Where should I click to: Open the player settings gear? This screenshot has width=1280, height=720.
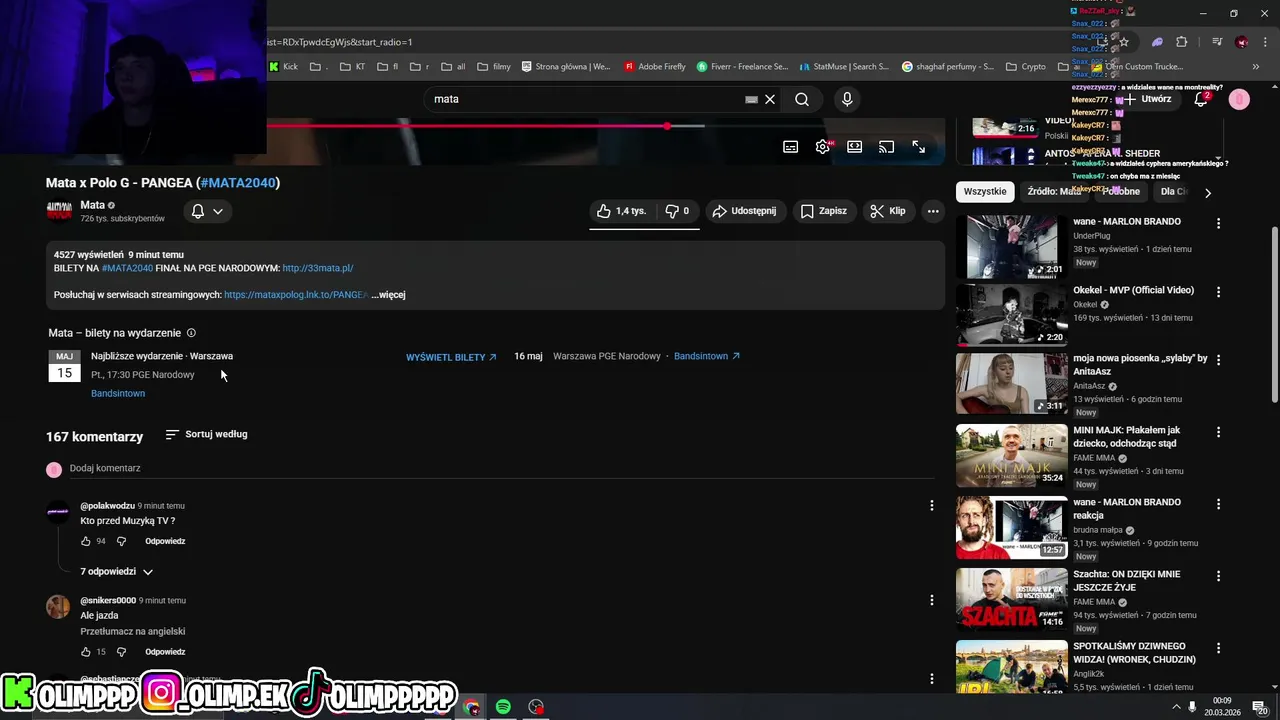click(822, 147)
